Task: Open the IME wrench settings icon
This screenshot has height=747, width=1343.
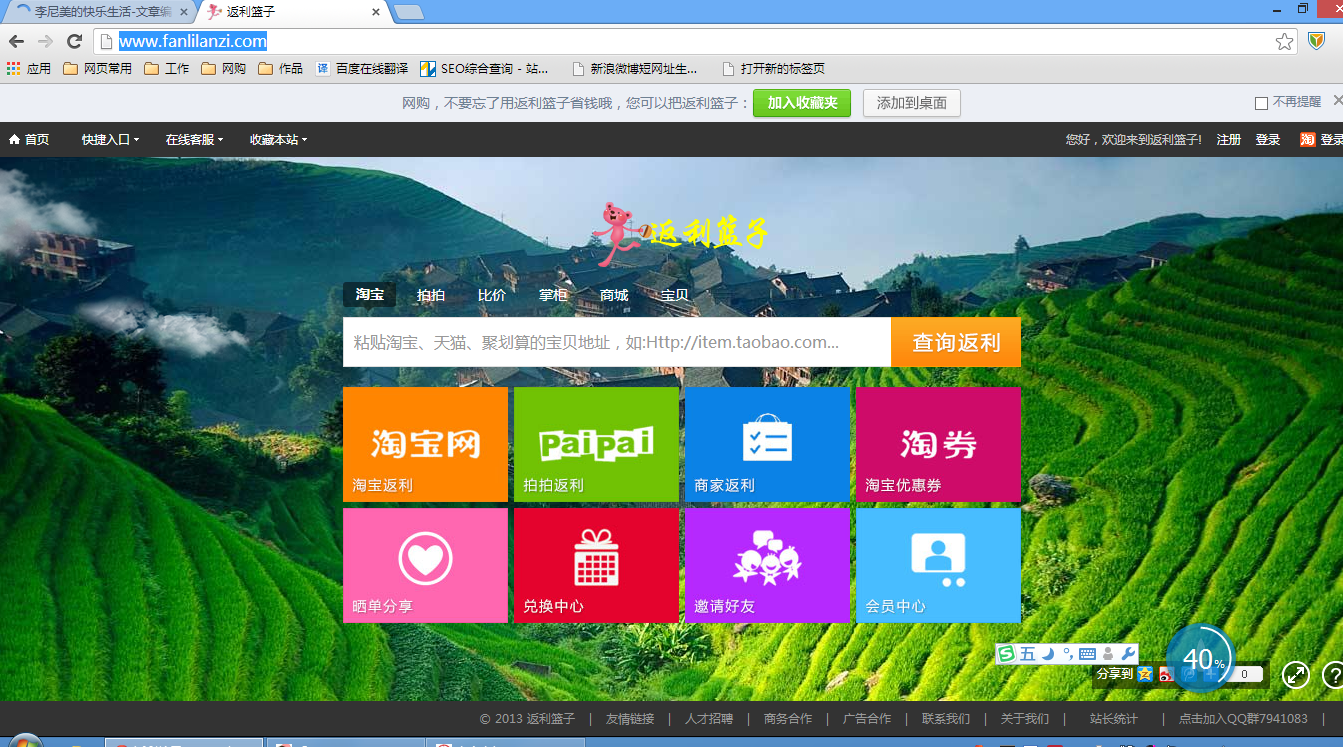Action: coord(1127,654)
